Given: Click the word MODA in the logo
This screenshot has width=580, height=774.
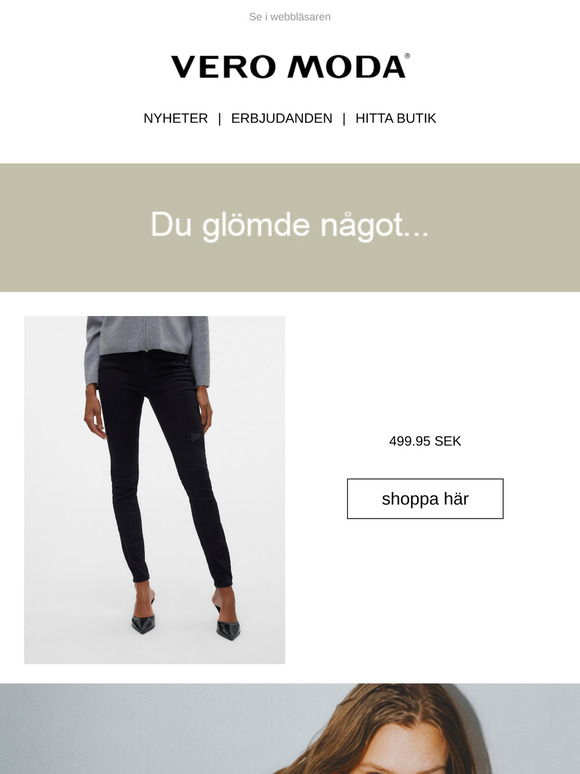Looking at the screenshot, I should coord(347,67).
